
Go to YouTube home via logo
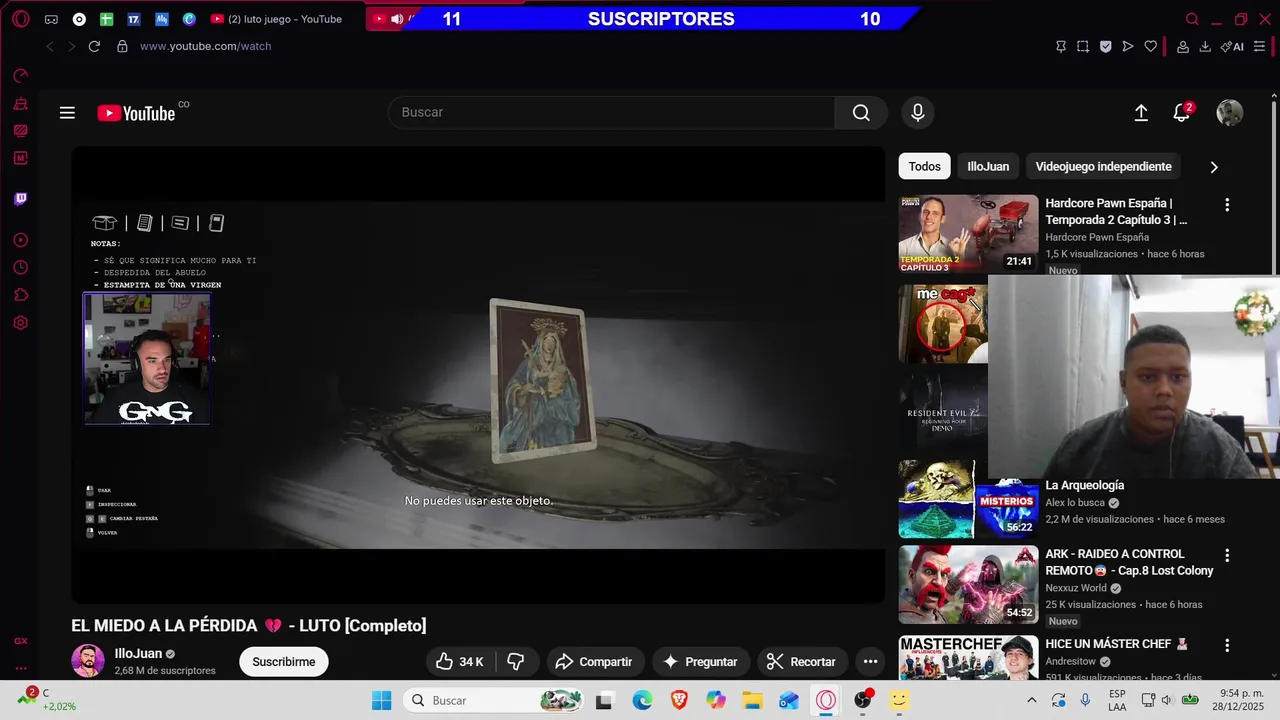tap(137, 113)
